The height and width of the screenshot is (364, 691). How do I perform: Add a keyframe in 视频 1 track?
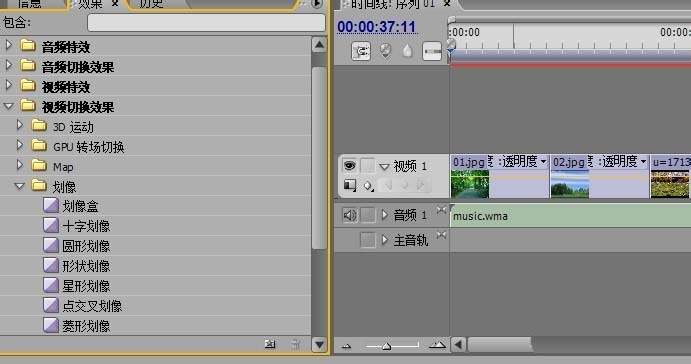coord(404,186)
